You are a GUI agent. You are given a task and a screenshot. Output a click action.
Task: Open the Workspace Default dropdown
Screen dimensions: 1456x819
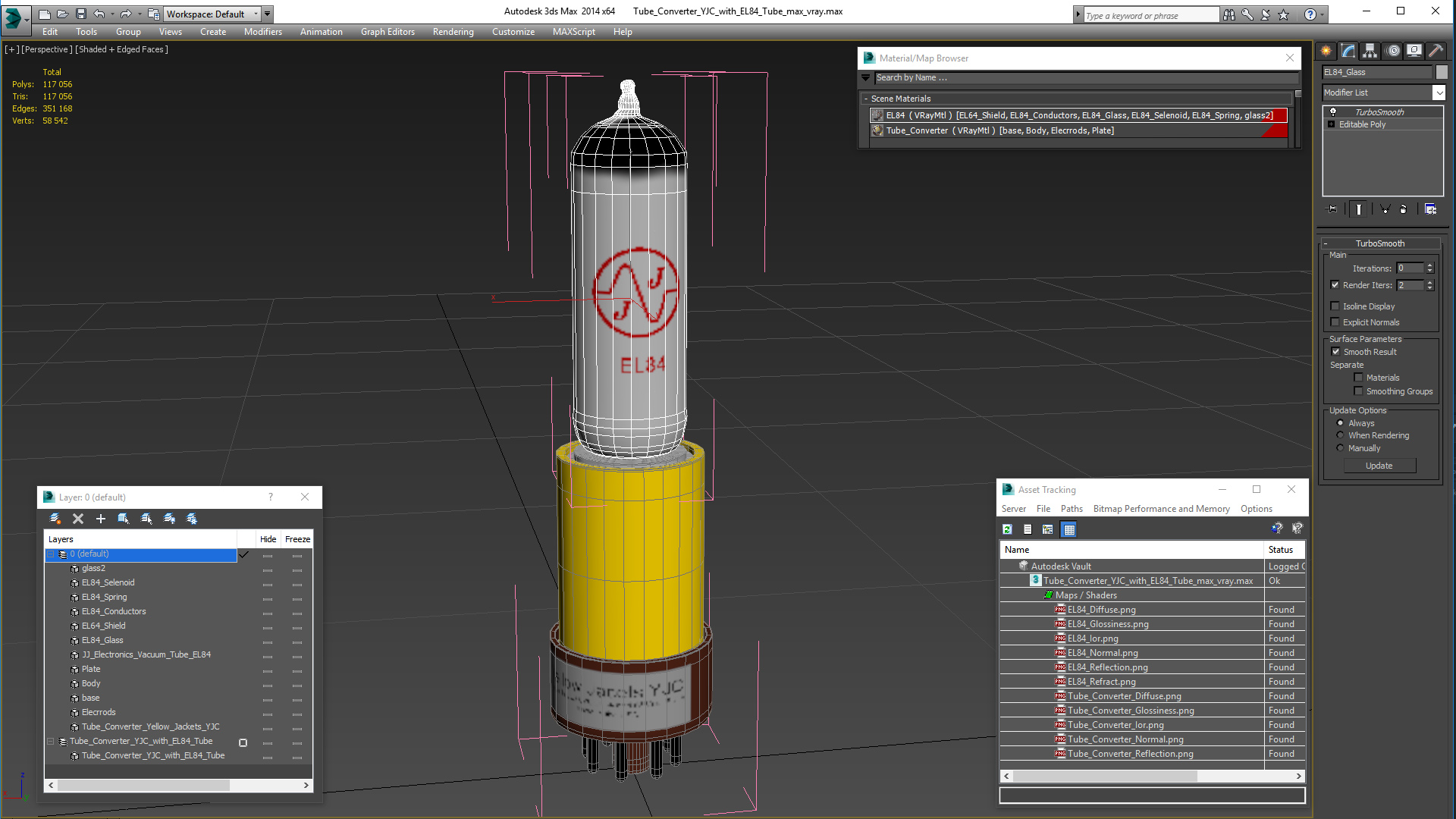coord(256,14)
